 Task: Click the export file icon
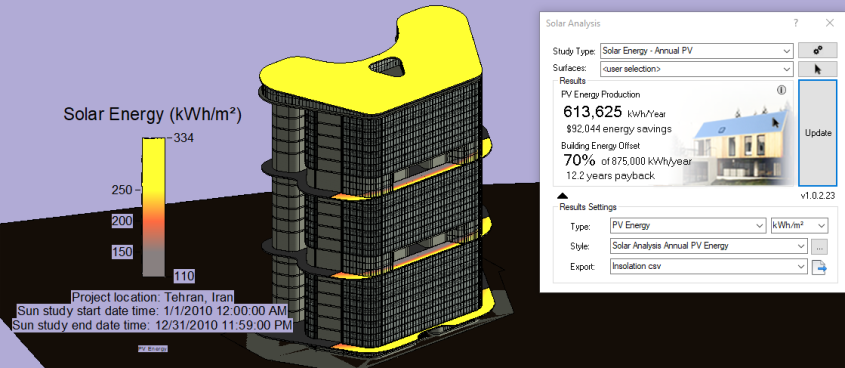click(x=819, y=267)
